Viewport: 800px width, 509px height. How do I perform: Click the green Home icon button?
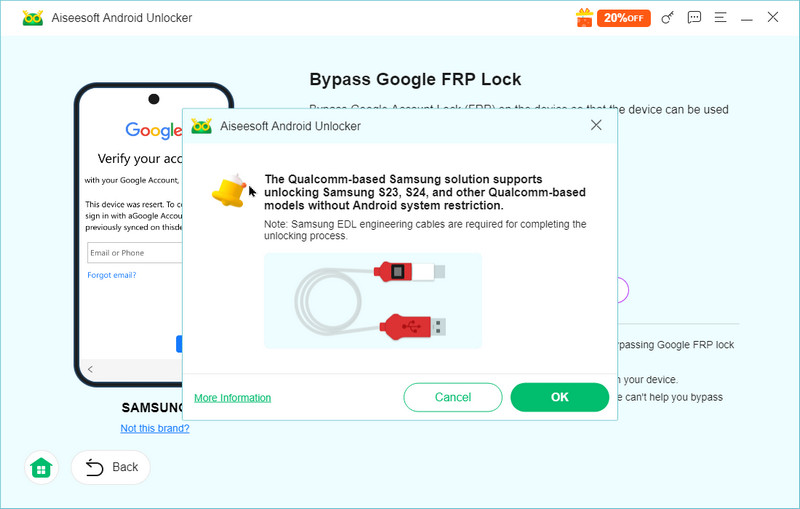pos(41,467)
